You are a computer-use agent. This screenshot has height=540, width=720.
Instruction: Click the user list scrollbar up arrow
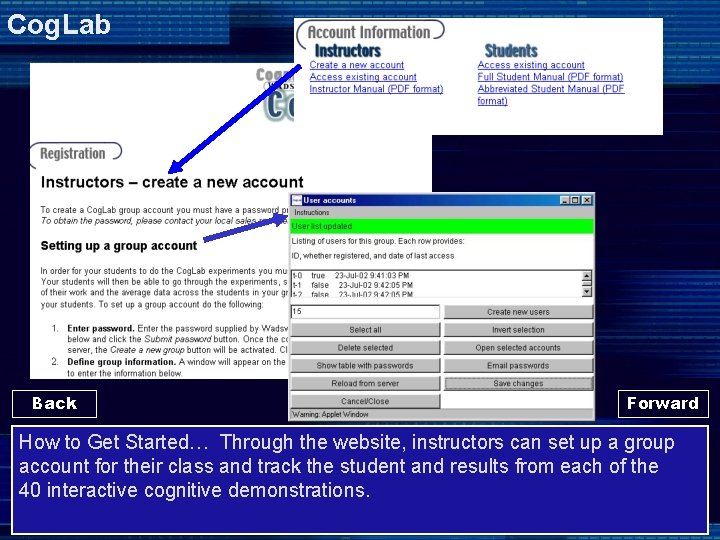586,276
